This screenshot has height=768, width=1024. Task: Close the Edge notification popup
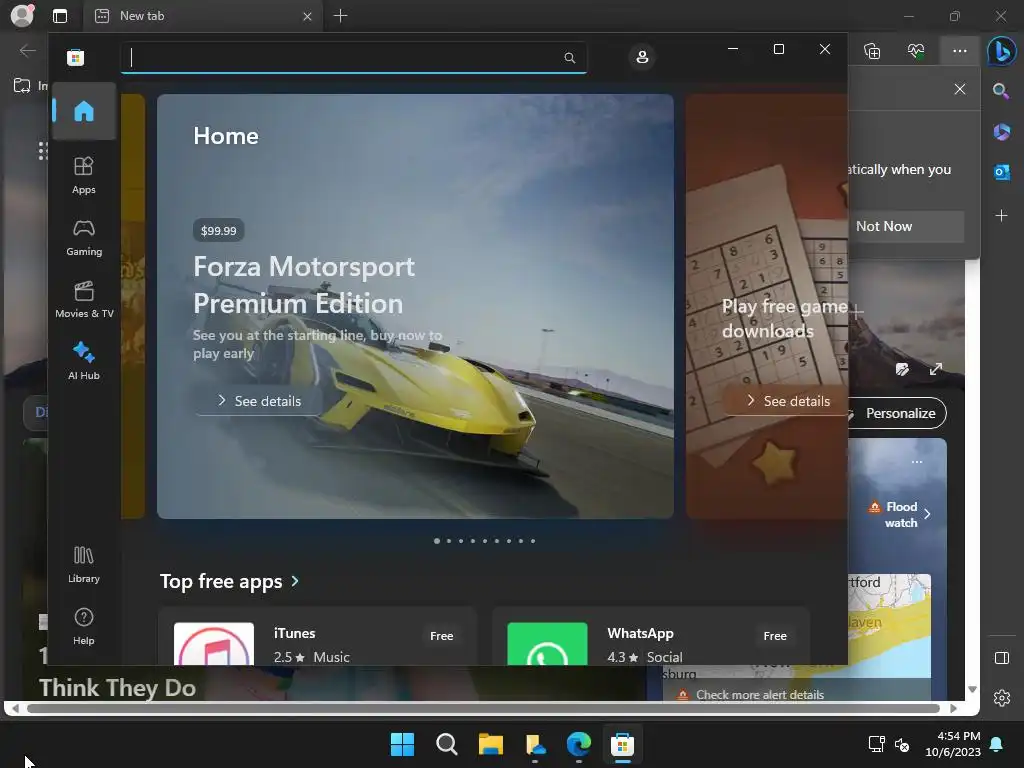959,89
